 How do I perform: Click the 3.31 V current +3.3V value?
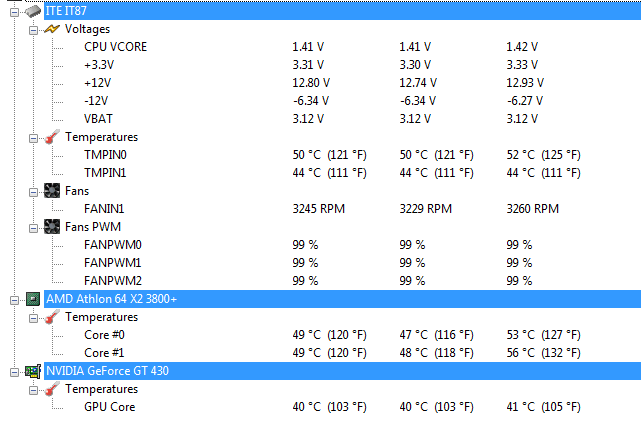(x=308, y=65)
